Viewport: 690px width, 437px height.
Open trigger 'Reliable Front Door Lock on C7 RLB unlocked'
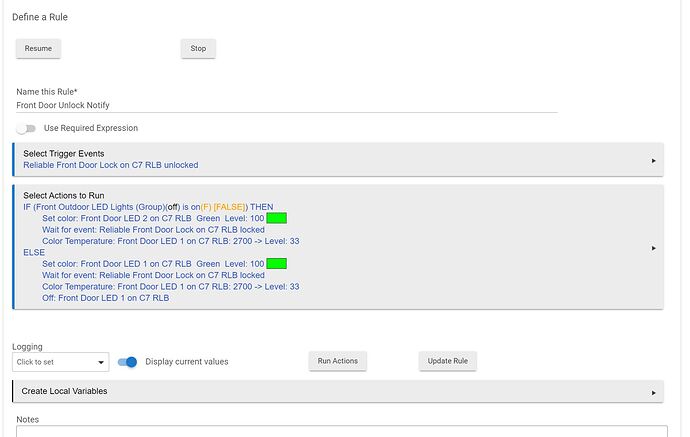click(x=110, y=165)
